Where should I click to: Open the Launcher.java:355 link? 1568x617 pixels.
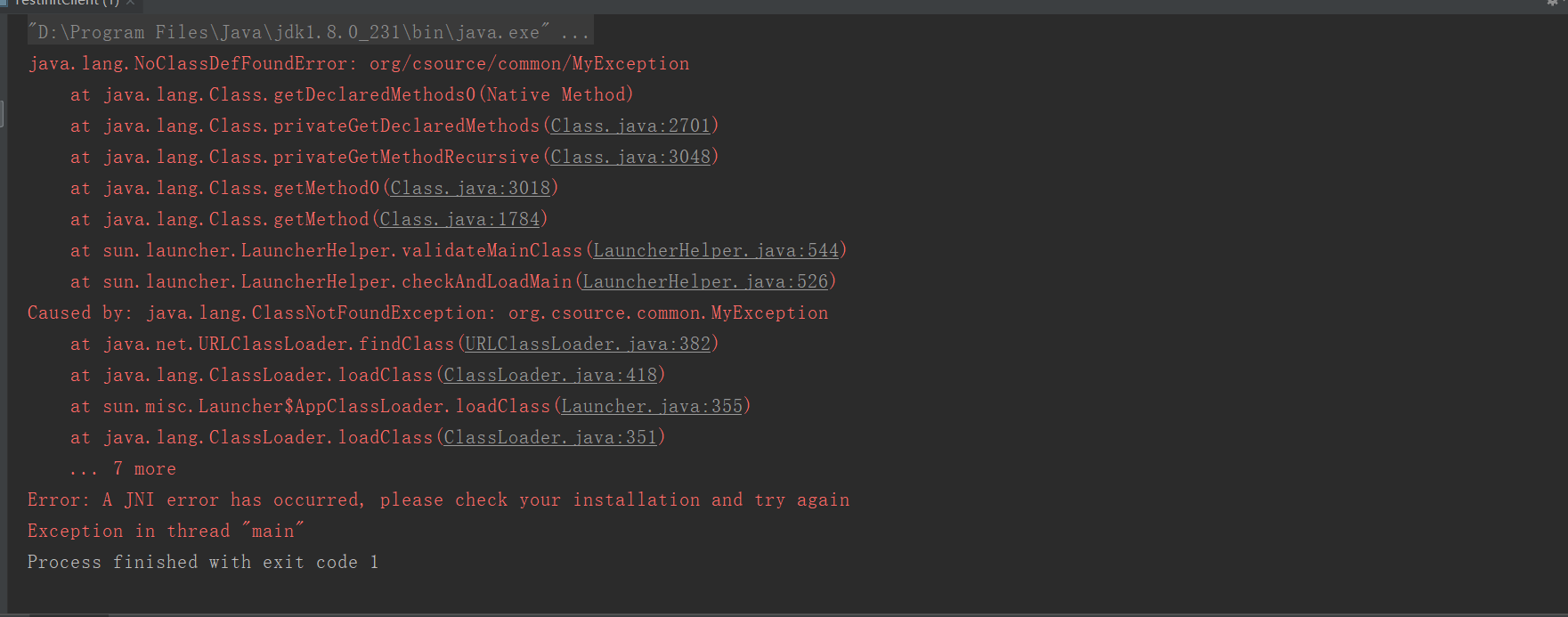coord(652,406)
